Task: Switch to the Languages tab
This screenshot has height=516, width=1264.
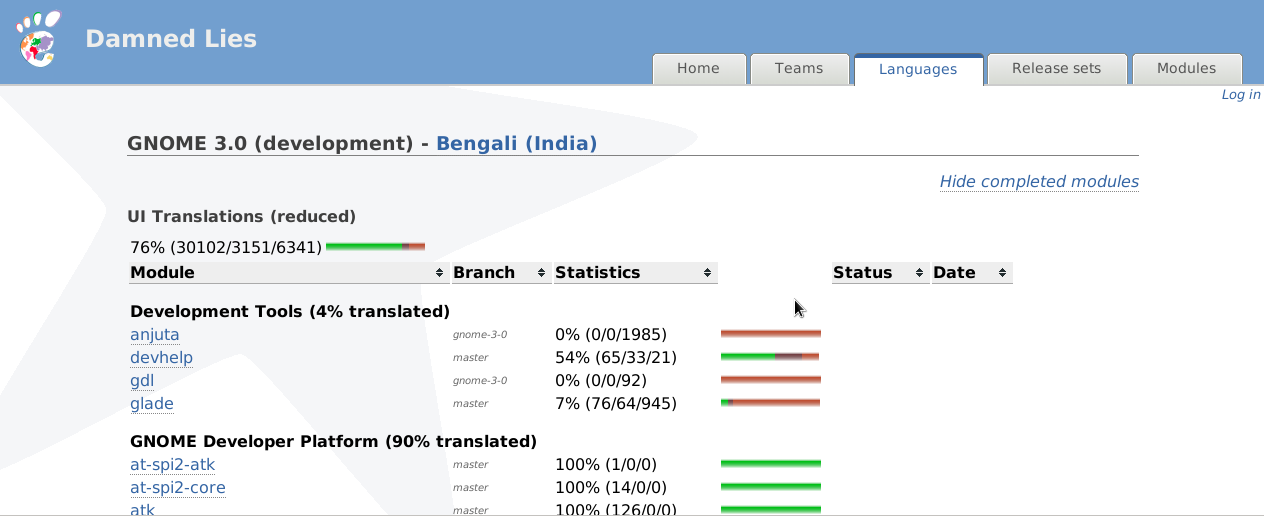Action: 918,69
